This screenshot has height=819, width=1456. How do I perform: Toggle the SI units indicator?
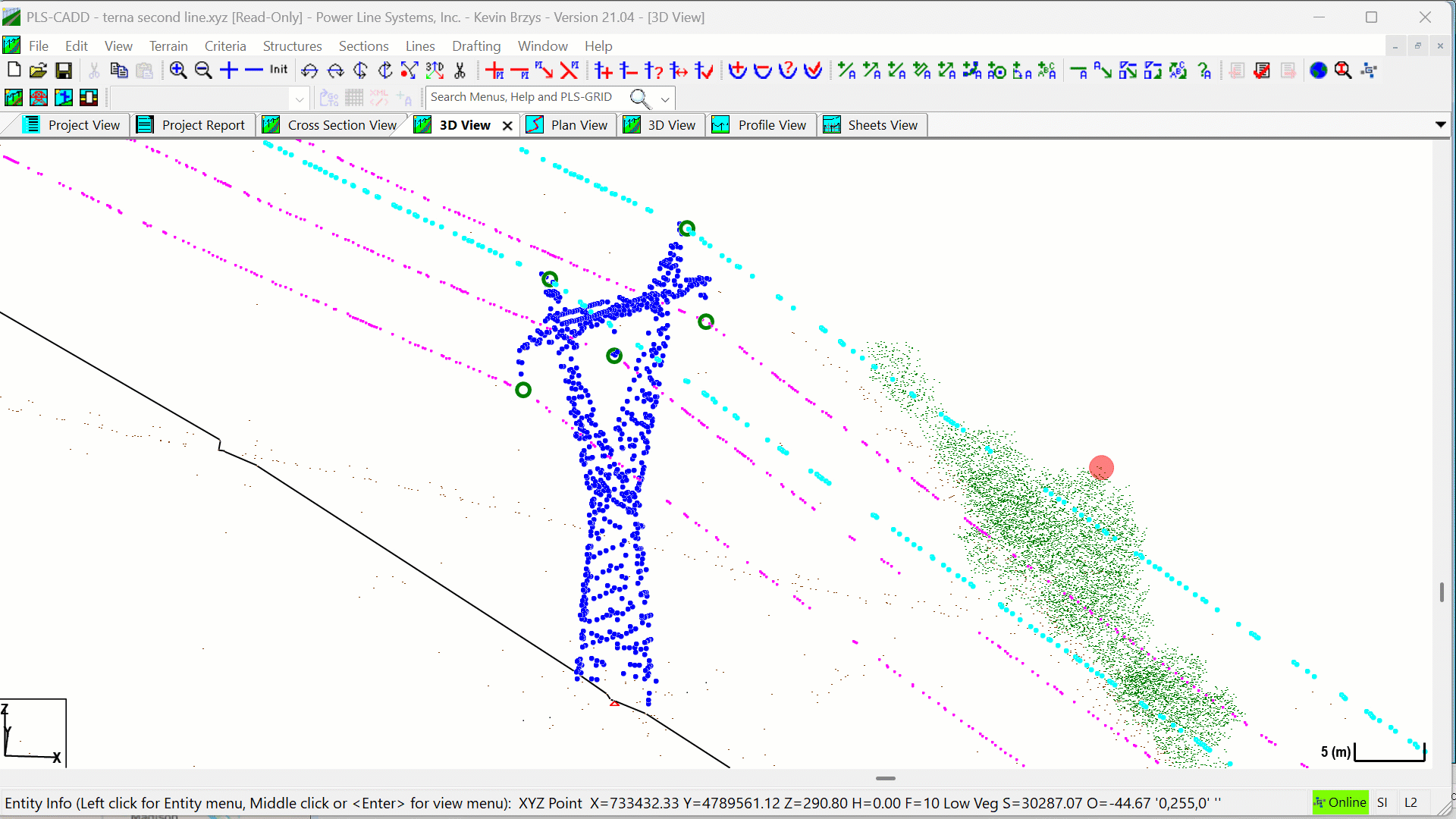tap(1382, 802)
